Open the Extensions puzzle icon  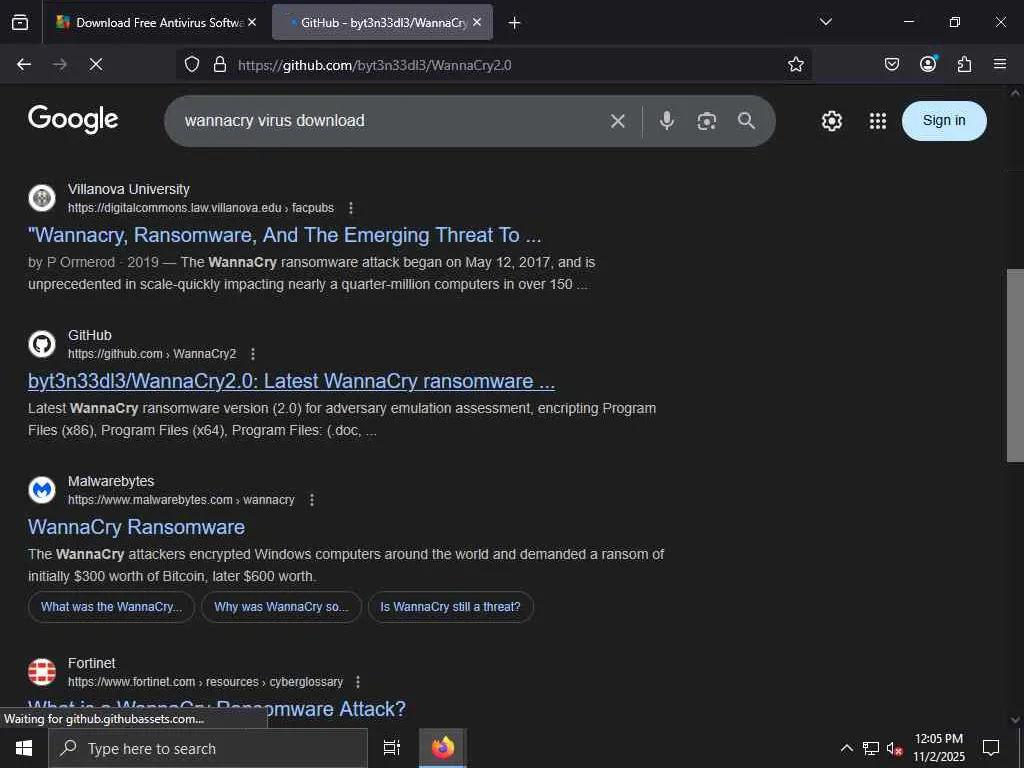964,64
